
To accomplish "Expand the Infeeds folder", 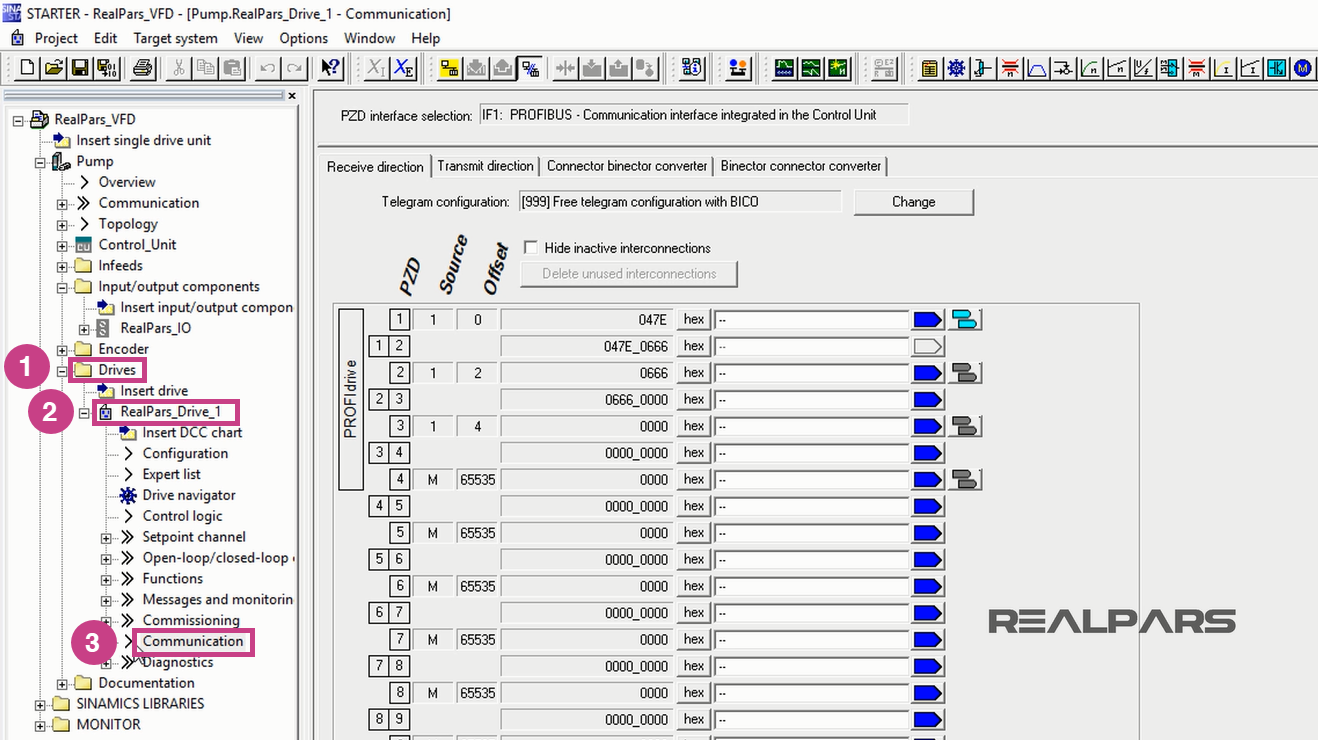I will [62, 266].
